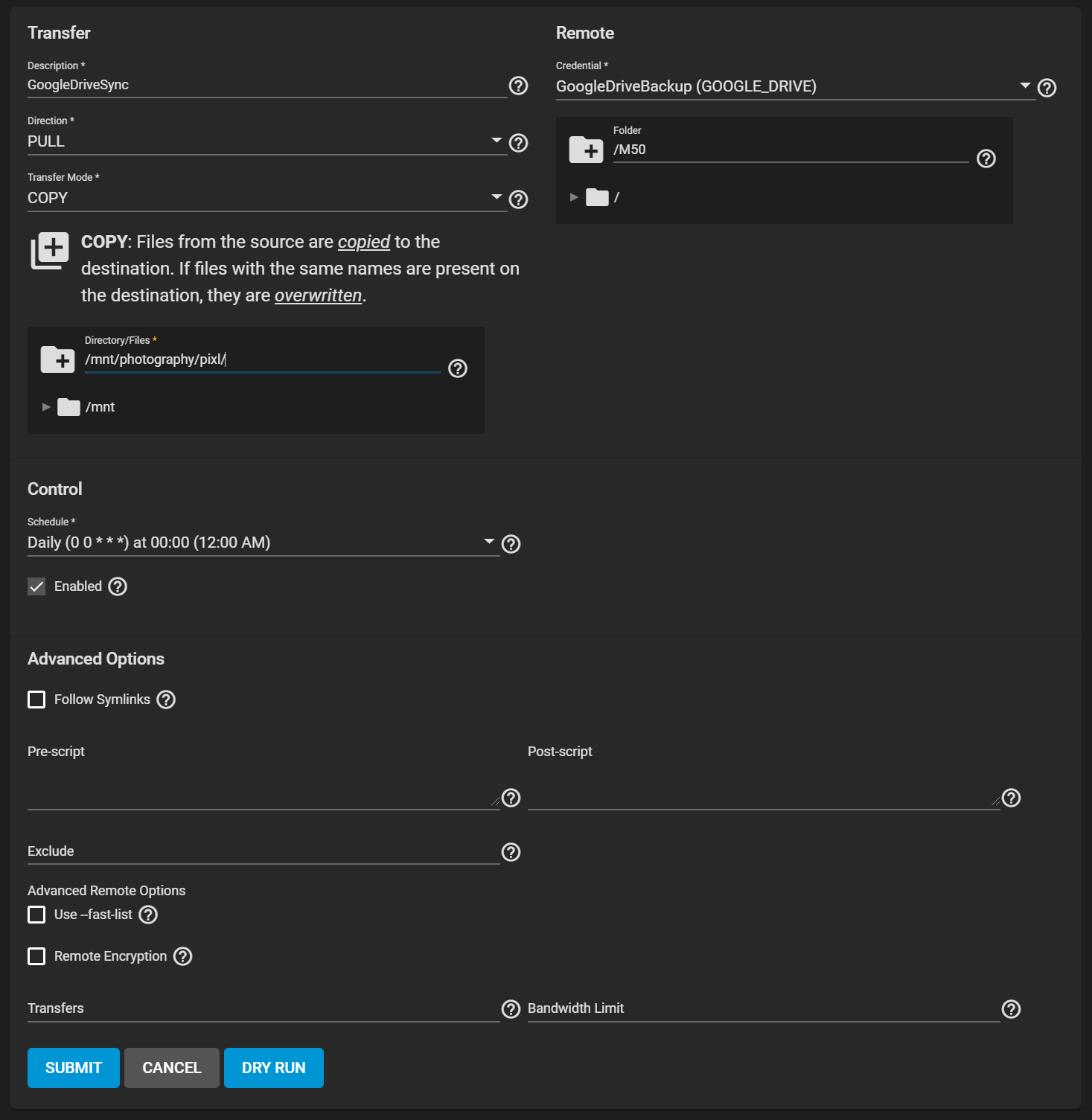
Task: Focus the Transfers input field
Action: pyautogui.click(x=264, y=1008)
